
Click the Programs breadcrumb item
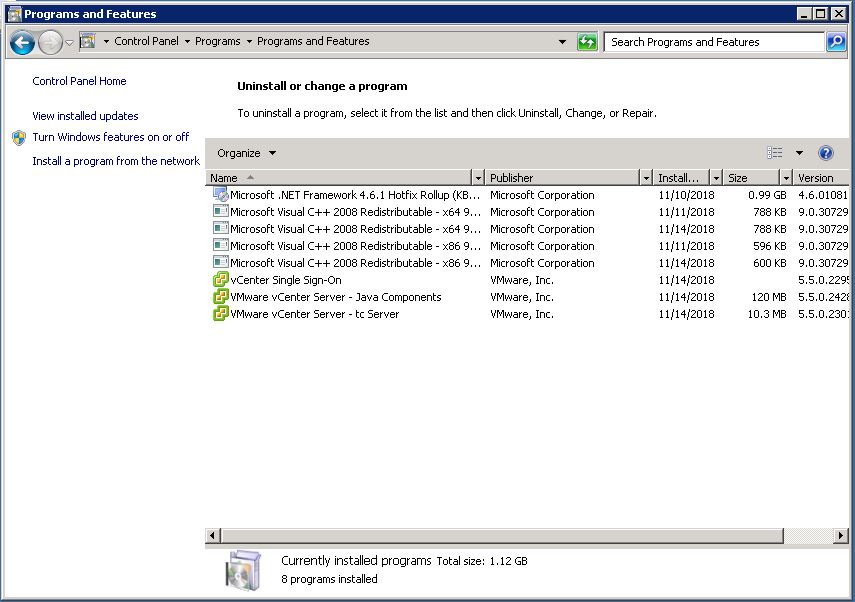tap(217, 42)
